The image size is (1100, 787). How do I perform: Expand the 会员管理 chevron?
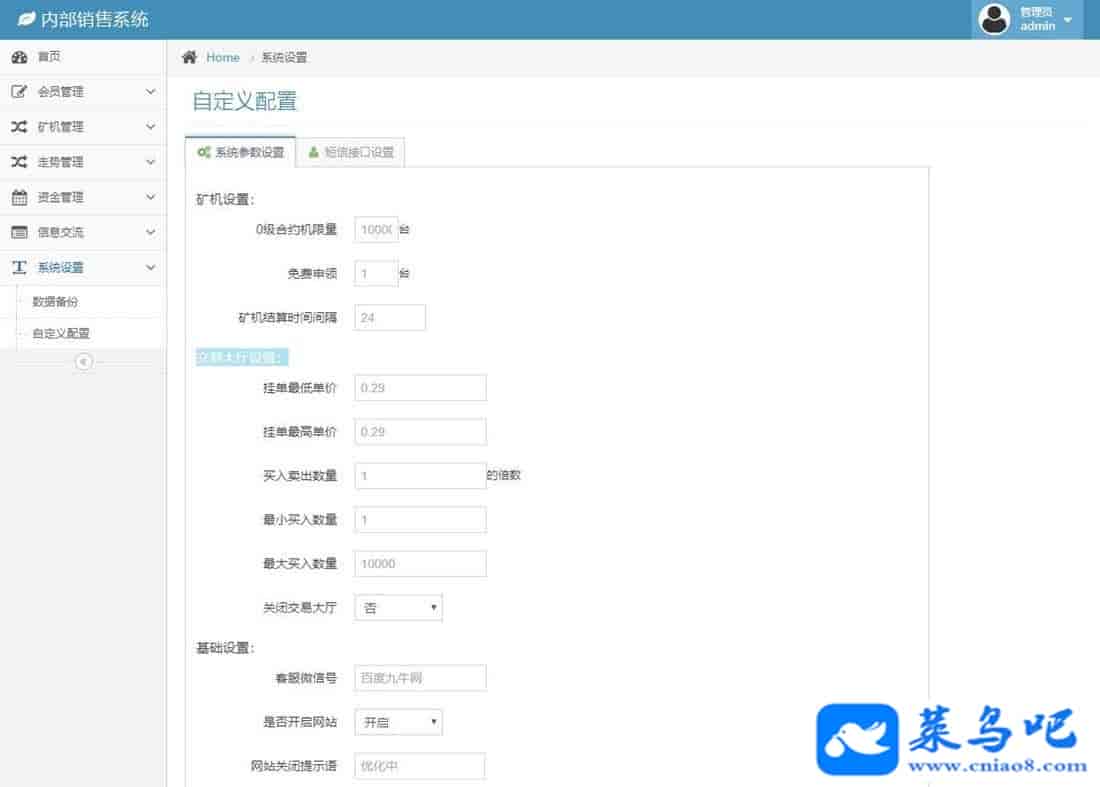[151, 92]
